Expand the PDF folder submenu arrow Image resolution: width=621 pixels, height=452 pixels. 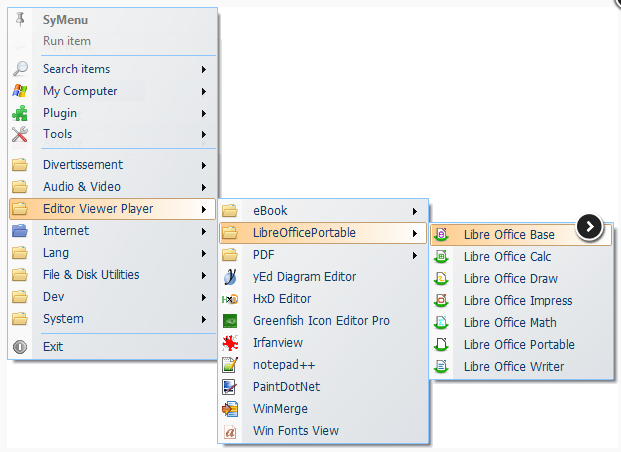click(x=415, y=256)
